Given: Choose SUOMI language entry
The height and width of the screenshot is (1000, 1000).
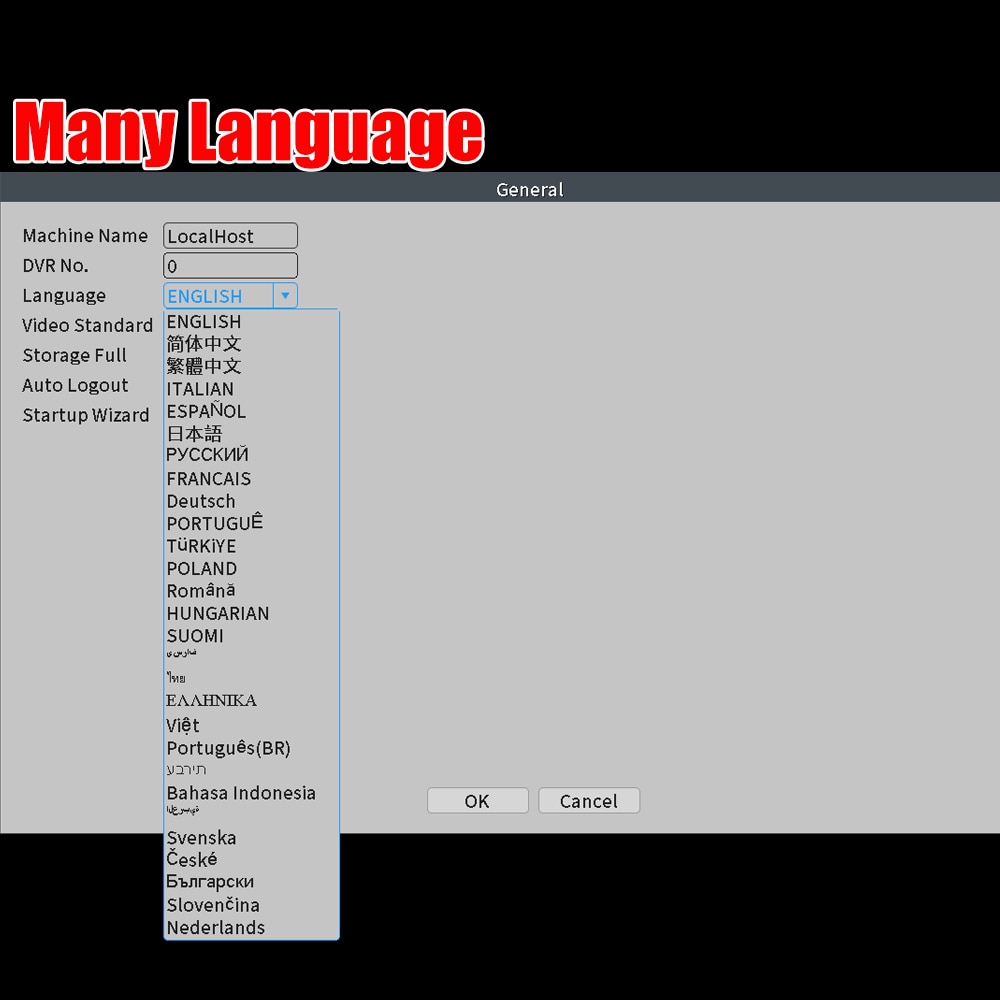Looking at the screenshot, I should point(195,635).
